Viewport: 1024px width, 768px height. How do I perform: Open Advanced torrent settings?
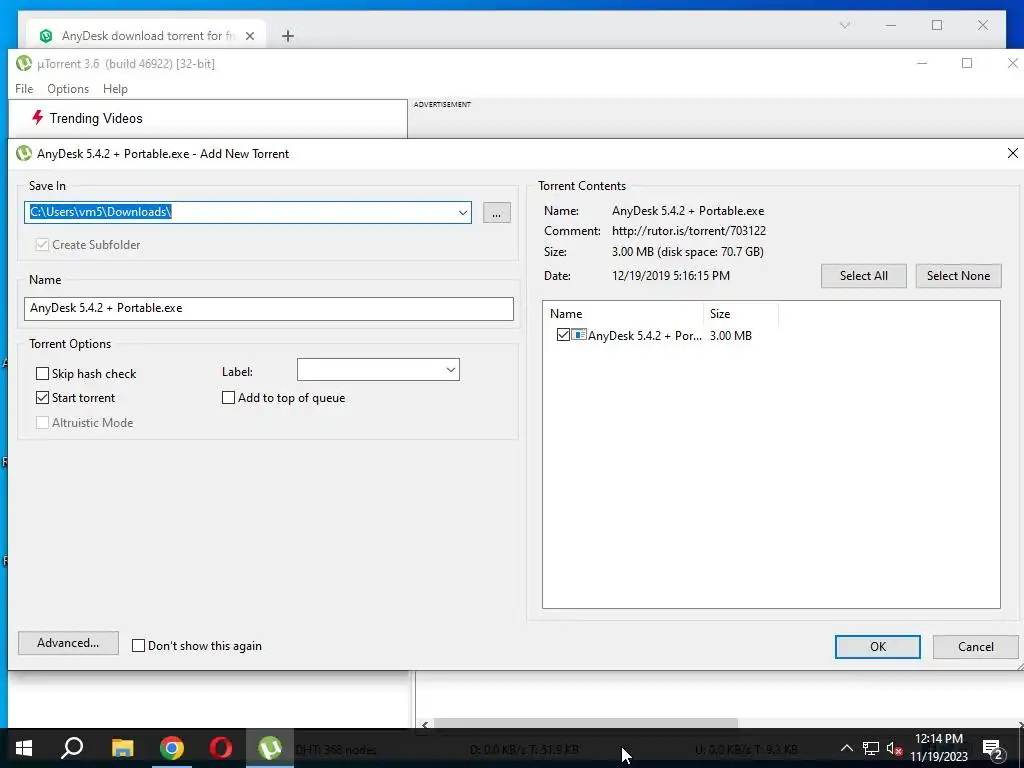(68, 643)
